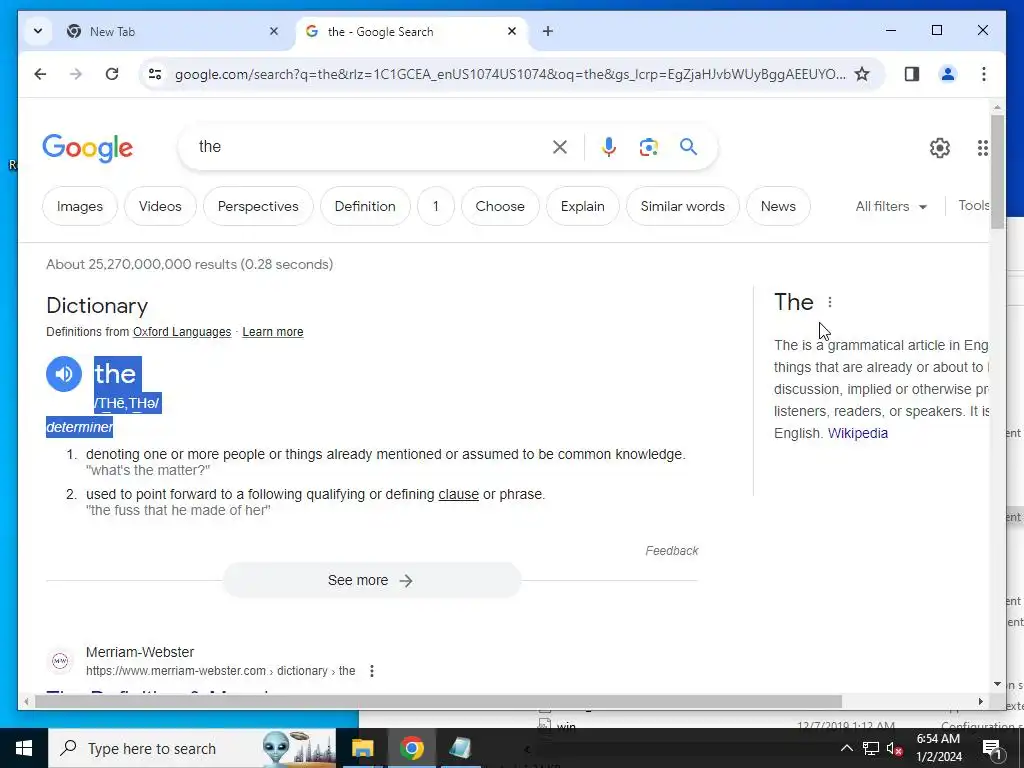Filter results by Images

click(80, 206)
